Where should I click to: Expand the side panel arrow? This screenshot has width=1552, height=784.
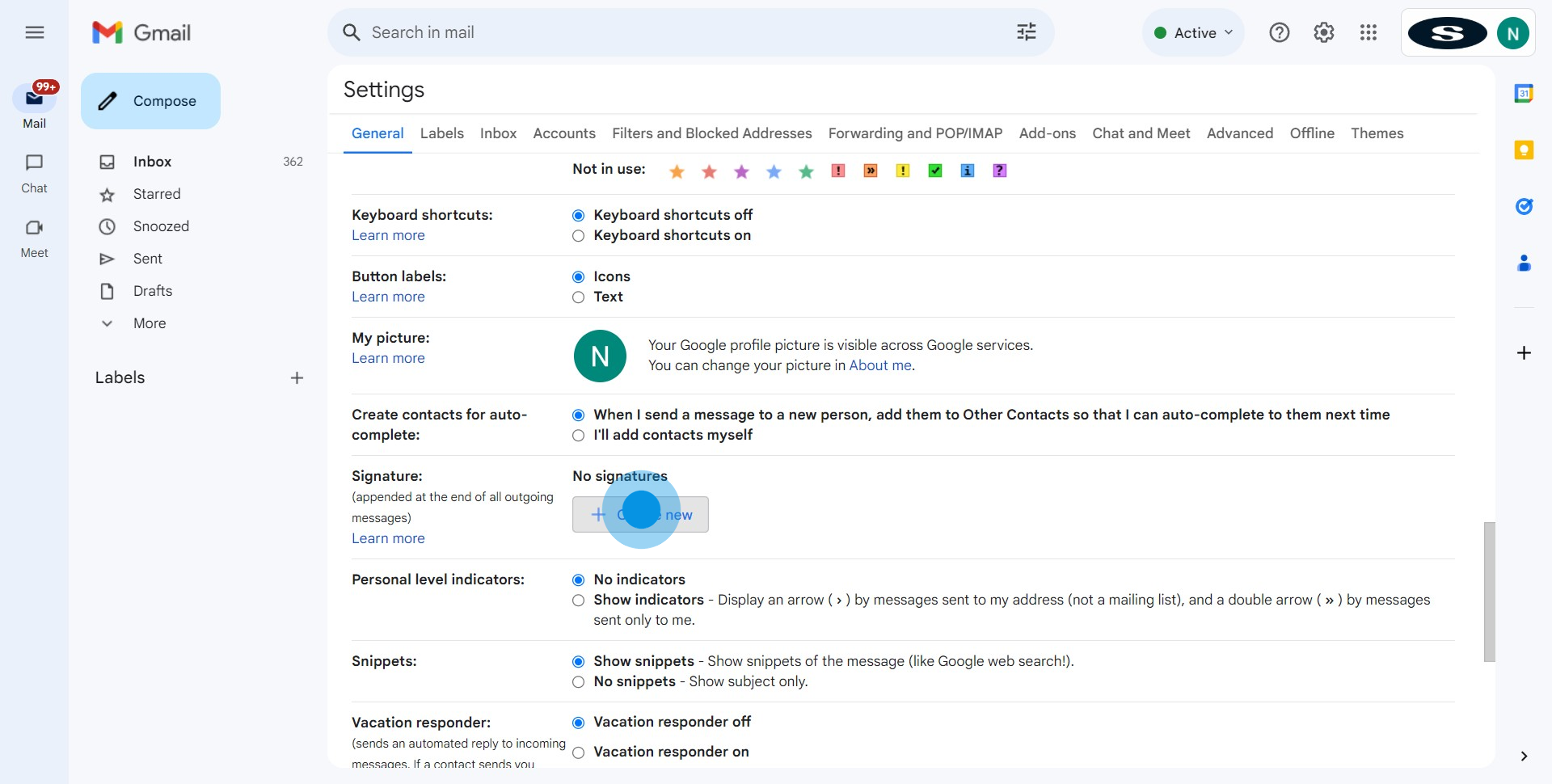1524,757
